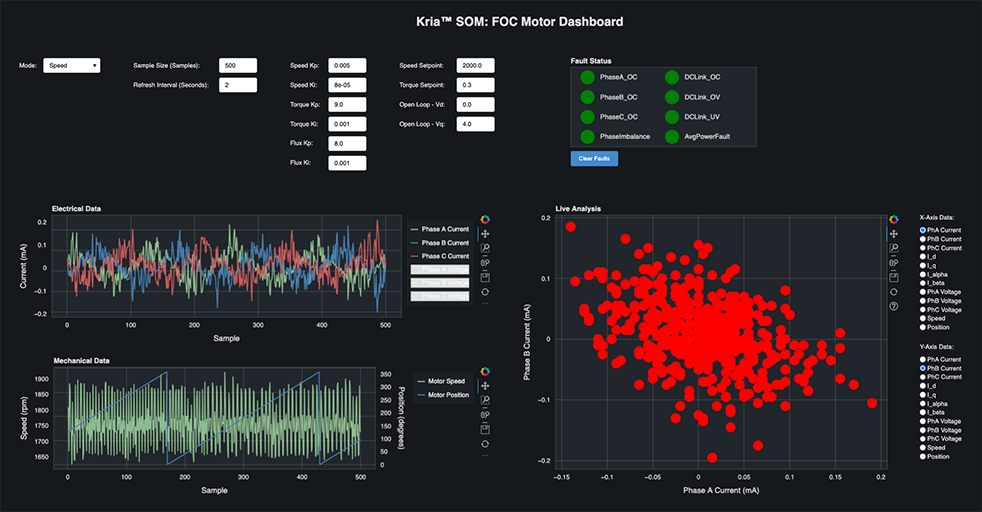
Task: Click the Sample Size input field
Action: tap(238, 66)
